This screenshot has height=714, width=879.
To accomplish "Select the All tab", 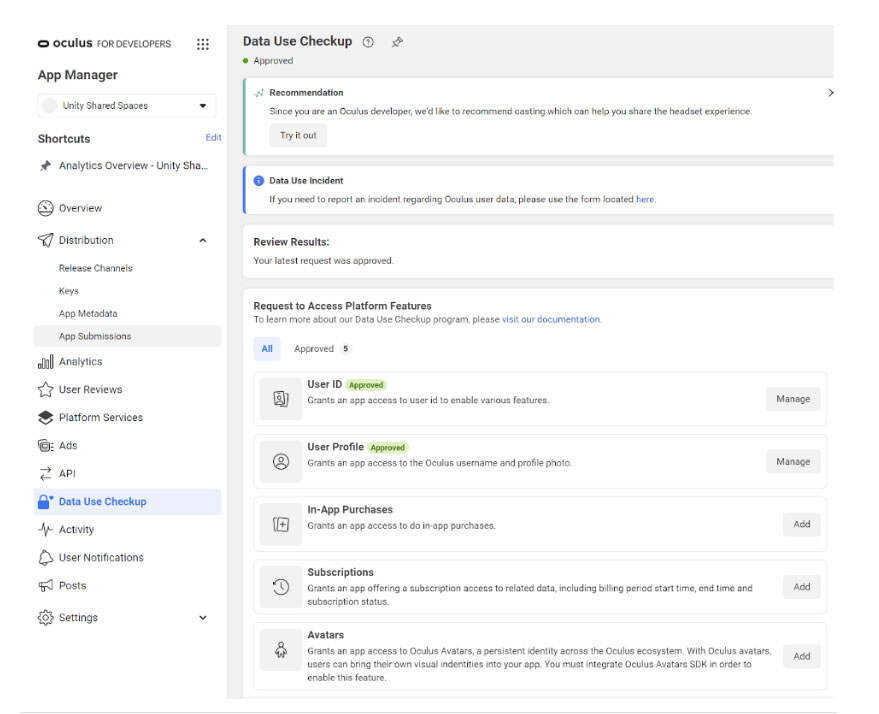I will 267,349.
